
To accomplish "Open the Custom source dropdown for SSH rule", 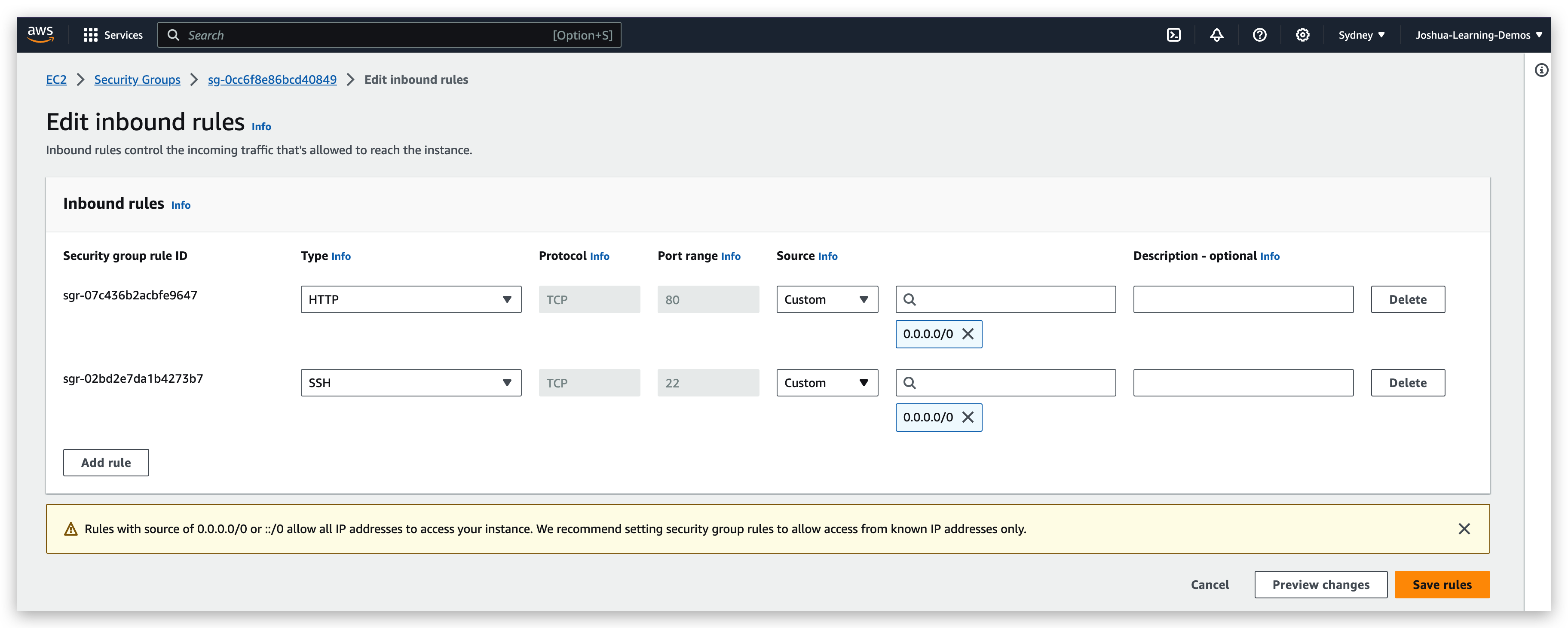I will pyautogui.click(x=827, y=382).
